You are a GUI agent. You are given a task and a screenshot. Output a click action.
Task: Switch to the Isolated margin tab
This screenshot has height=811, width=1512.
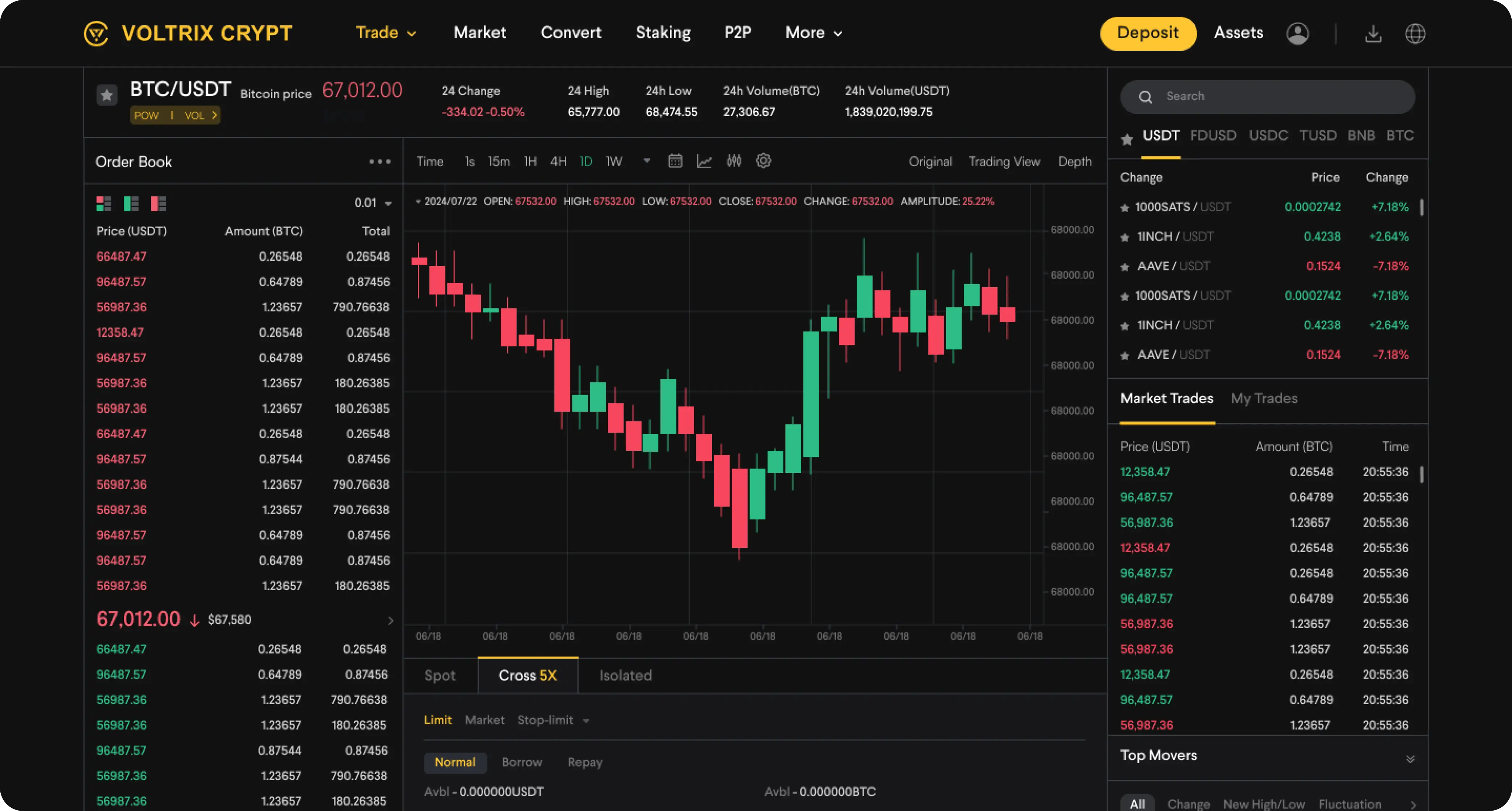[625, 676]
